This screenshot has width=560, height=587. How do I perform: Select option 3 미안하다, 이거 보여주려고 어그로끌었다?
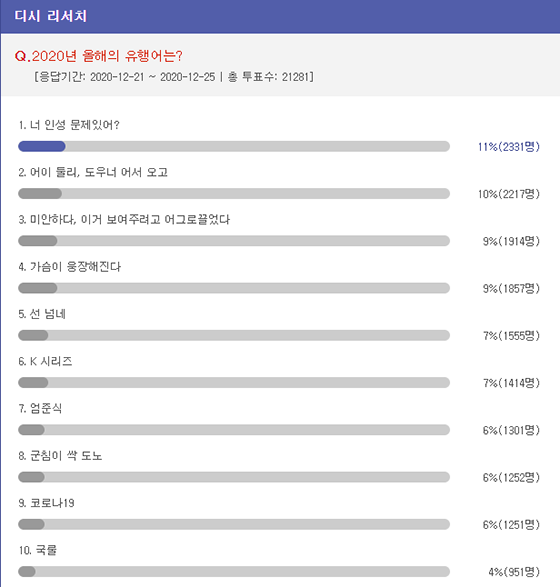tap(124, 219)
